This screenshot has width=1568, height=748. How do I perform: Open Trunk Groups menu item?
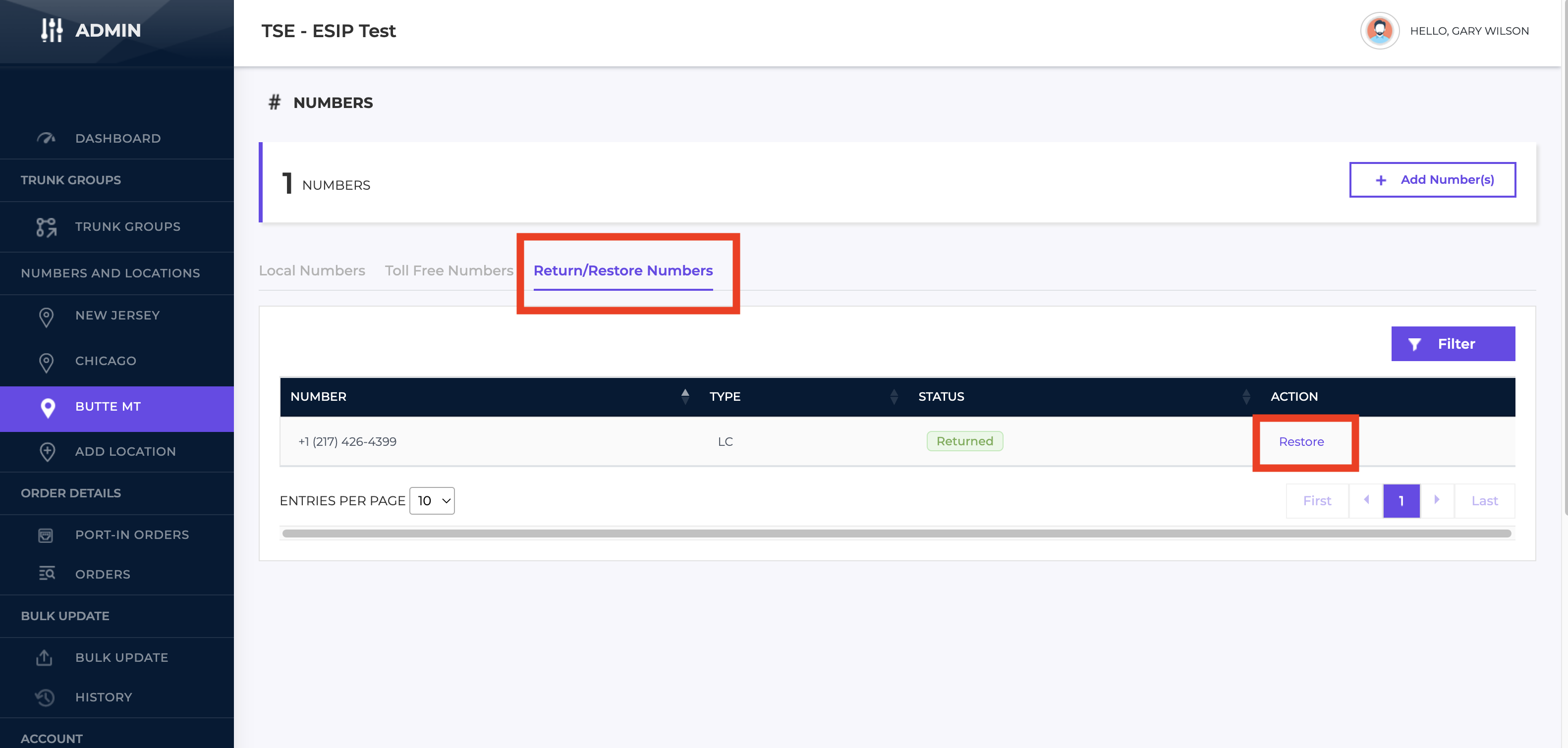tap(117, 227)
